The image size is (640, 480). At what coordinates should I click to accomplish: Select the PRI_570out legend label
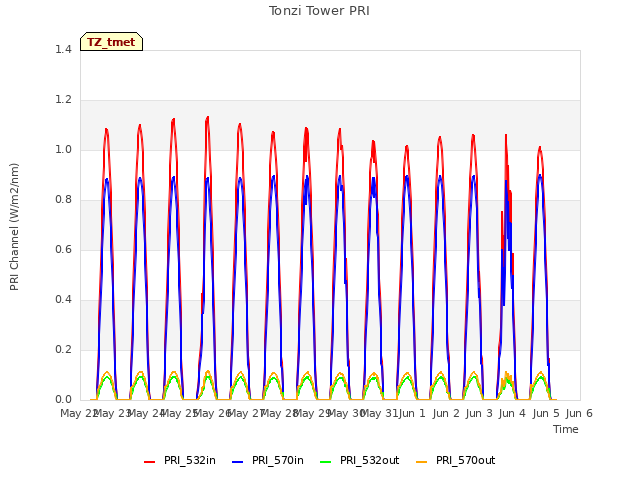[x=466, y=460]
